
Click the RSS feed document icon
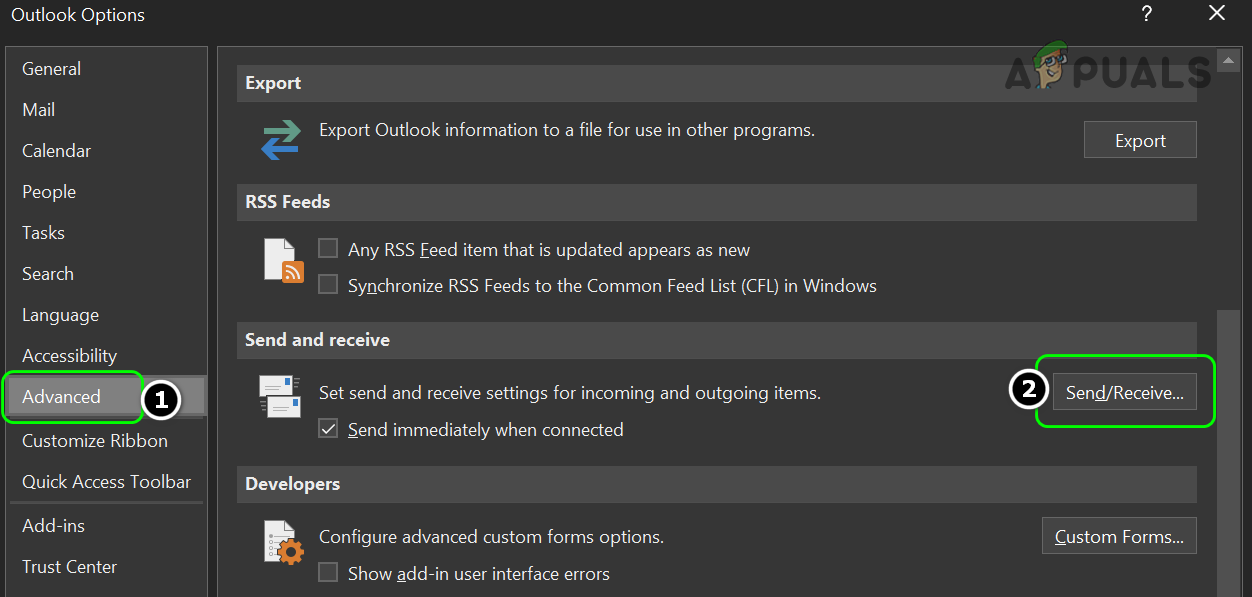[x=283, y=260]
